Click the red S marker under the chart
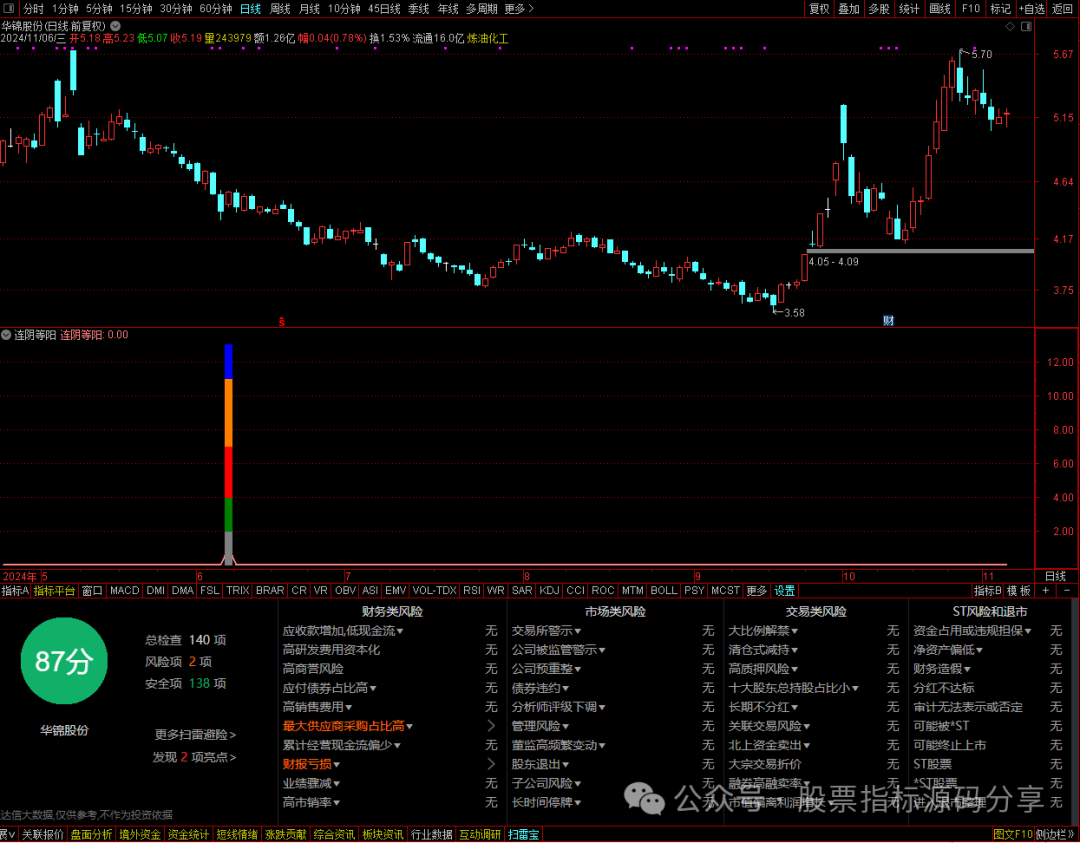The width and height of the screenshot is (1080, 843). 281,321
